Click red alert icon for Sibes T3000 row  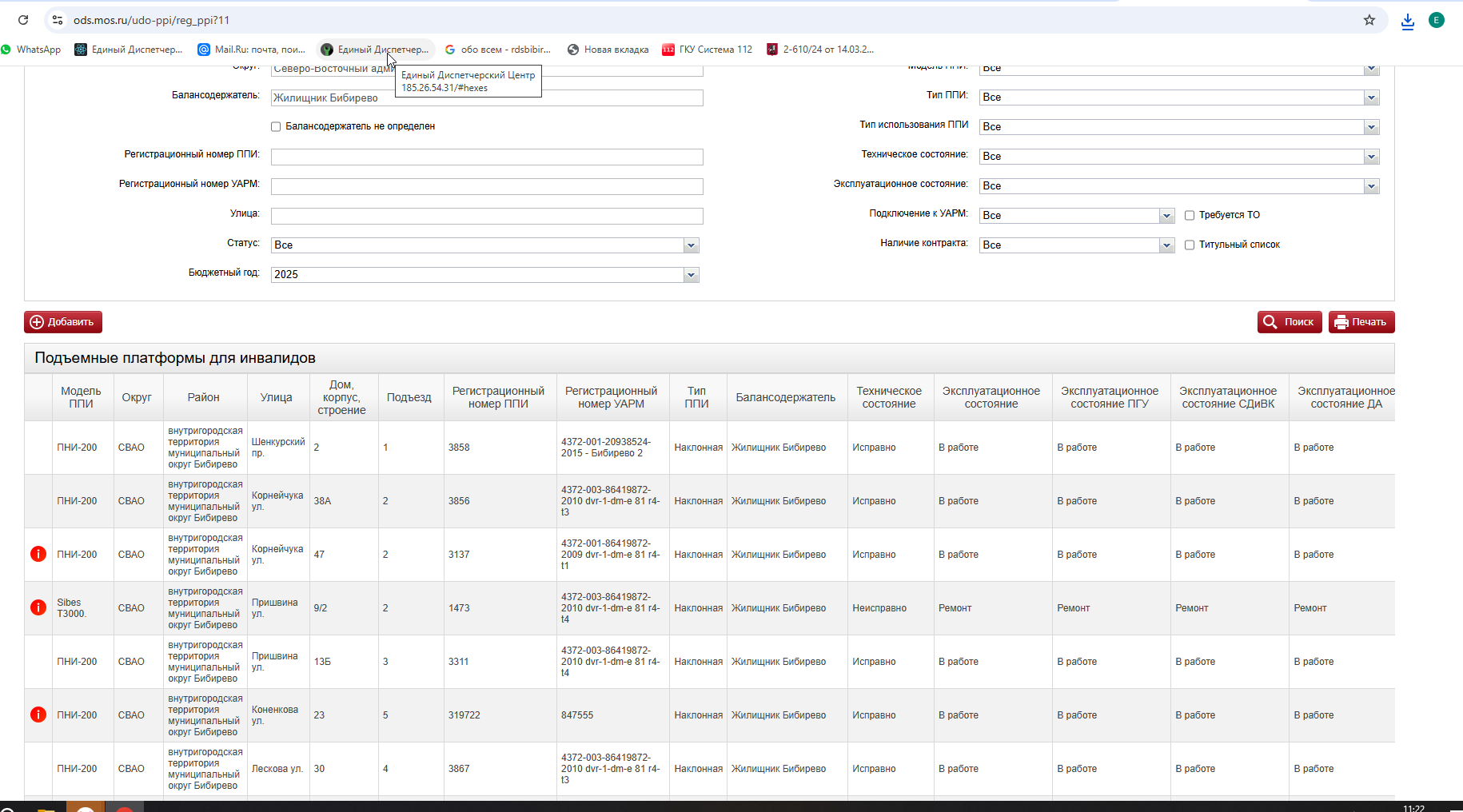point(38,607)
